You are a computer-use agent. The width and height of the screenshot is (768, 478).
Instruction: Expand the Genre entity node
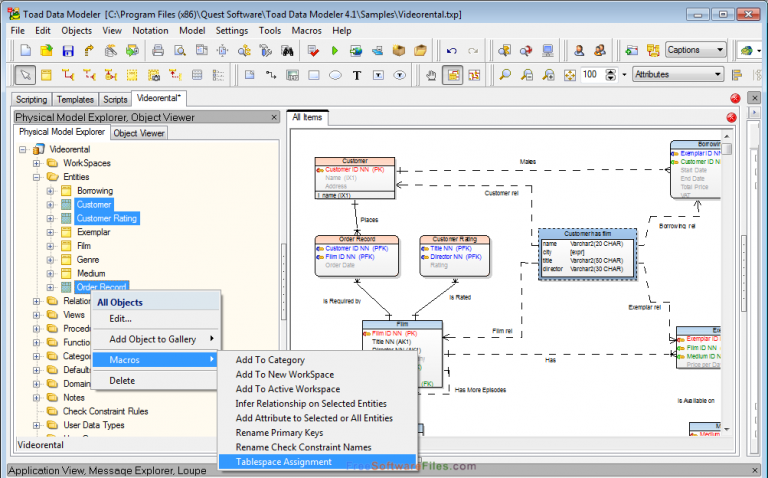[x=50, y=260]
